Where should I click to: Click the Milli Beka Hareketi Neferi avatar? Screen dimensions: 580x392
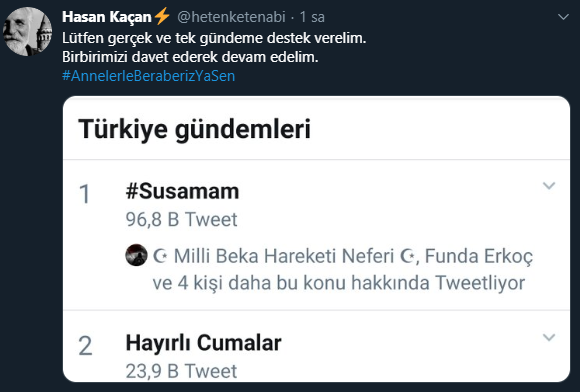point(136,255)
